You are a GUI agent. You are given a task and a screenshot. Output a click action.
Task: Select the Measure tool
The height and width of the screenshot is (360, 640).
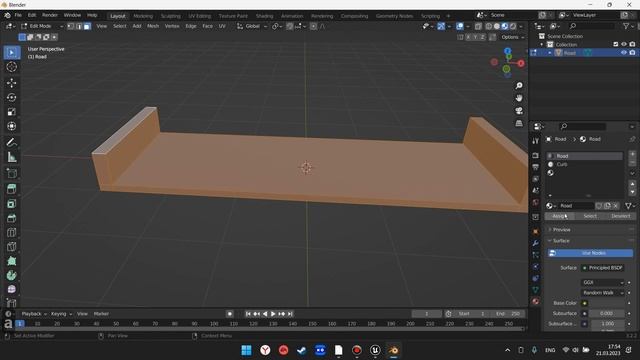pos(11,157)
